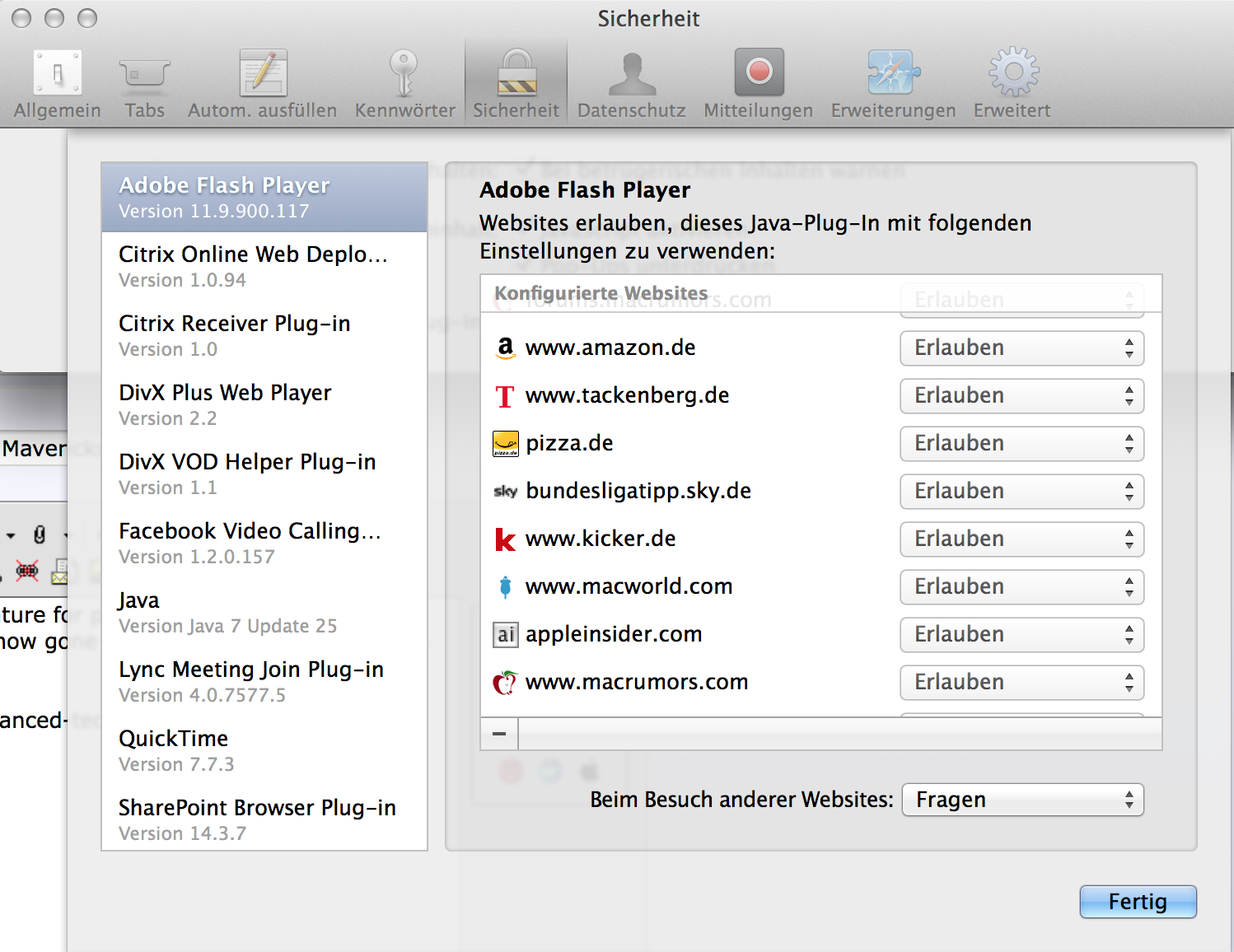Select Citrix Online Web Deployment plug-in
Viewport: 1234px width, 952px height.
point(264,267)
